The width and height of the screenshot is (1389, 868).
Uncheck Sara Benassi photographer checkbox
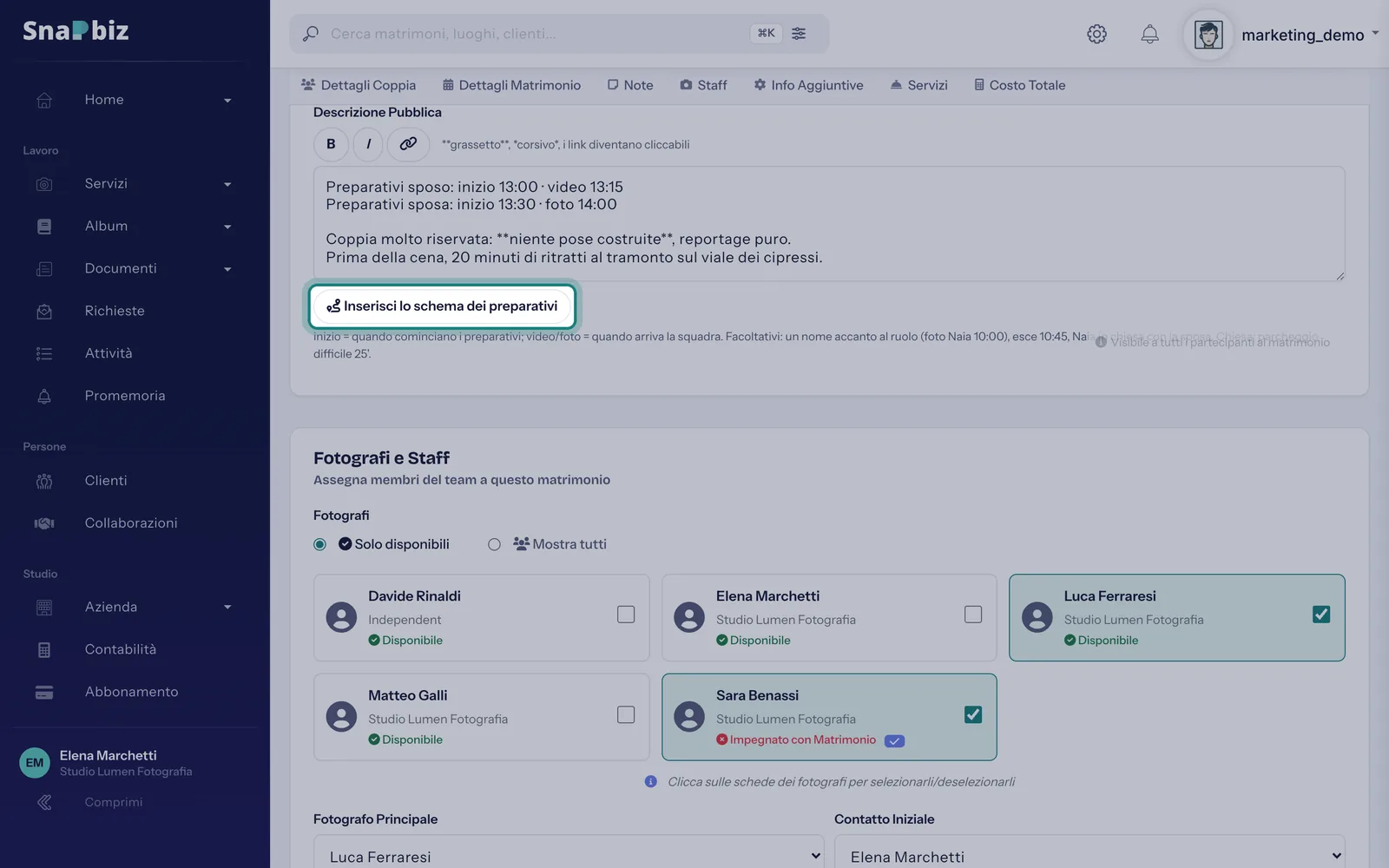coord(973,714)
